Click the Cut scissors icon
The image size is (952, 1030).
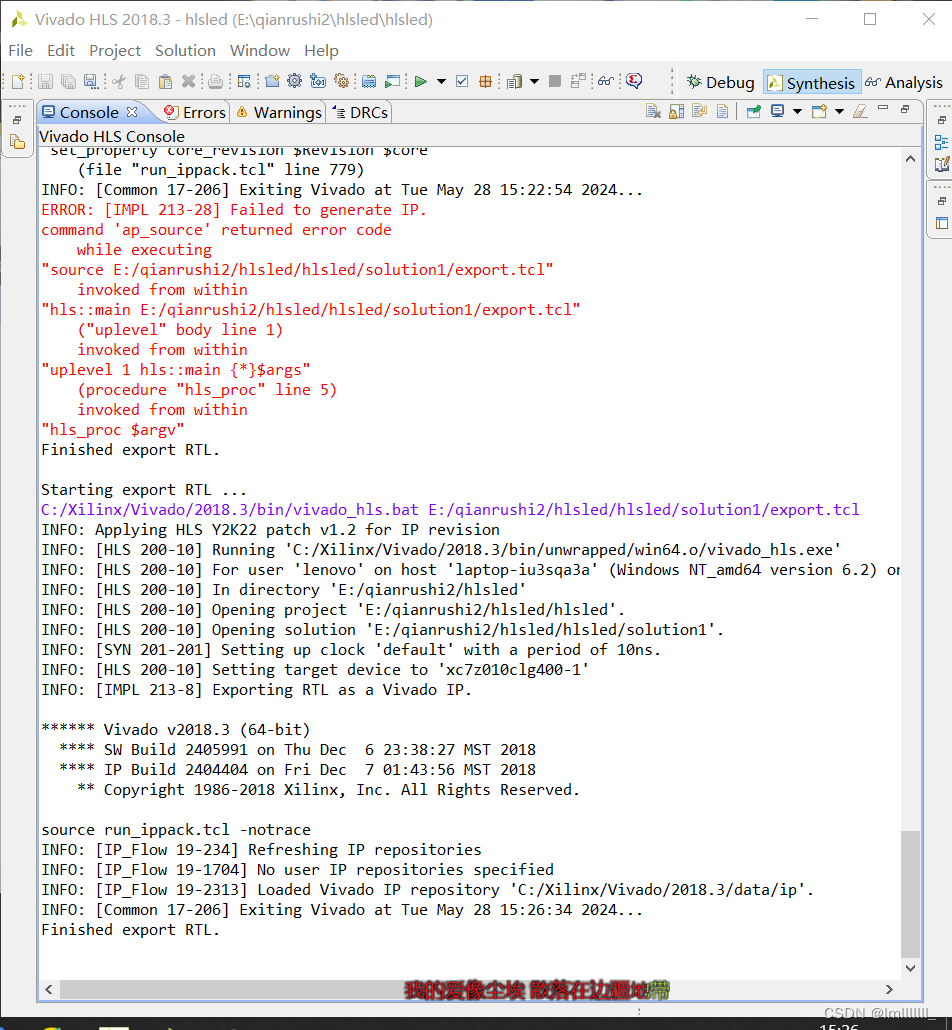point(119,81)
